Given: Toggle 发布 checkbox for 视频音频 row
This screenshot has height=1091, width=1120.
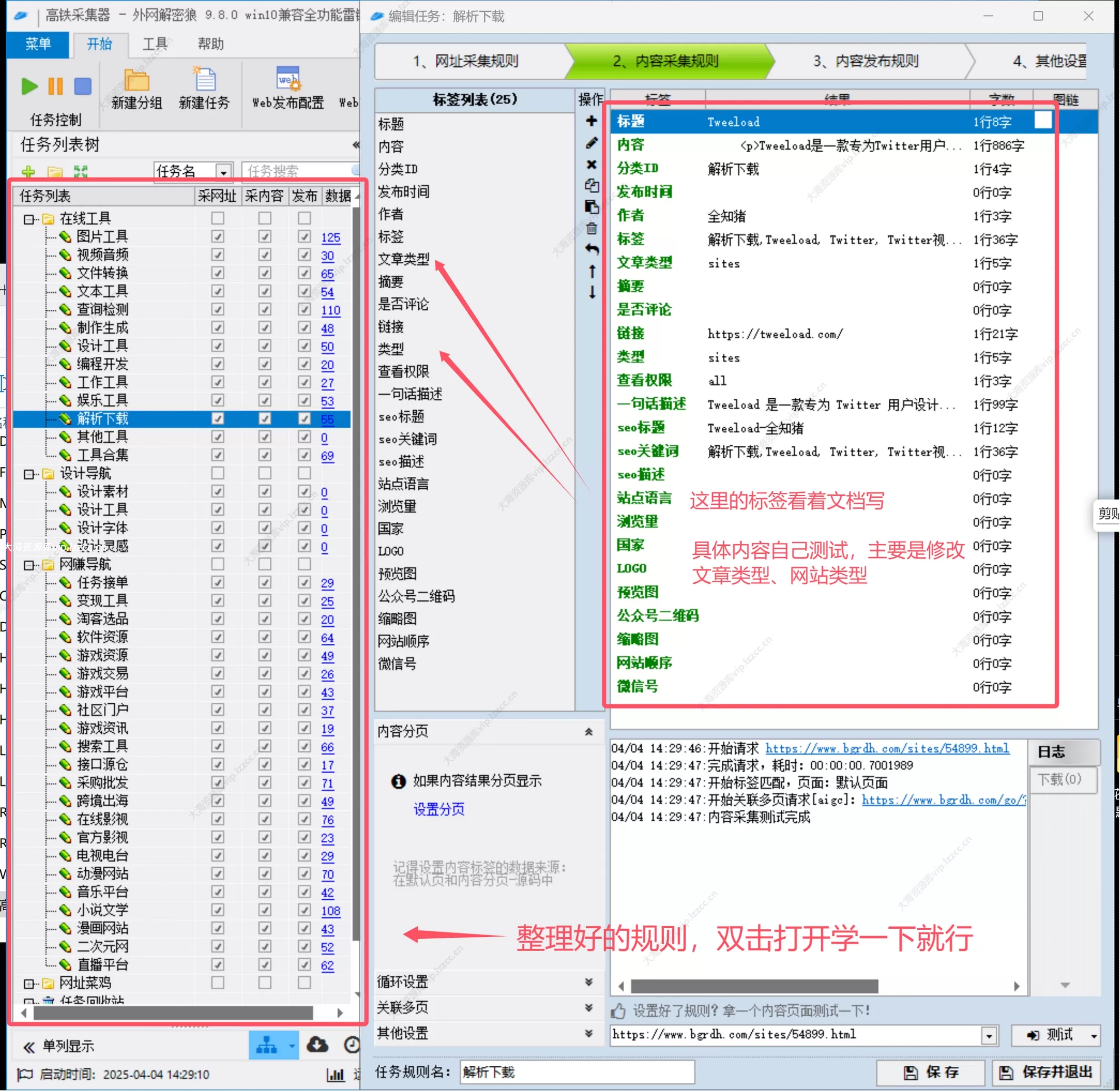Looking at the screenshot, I should tap(304, 255).
